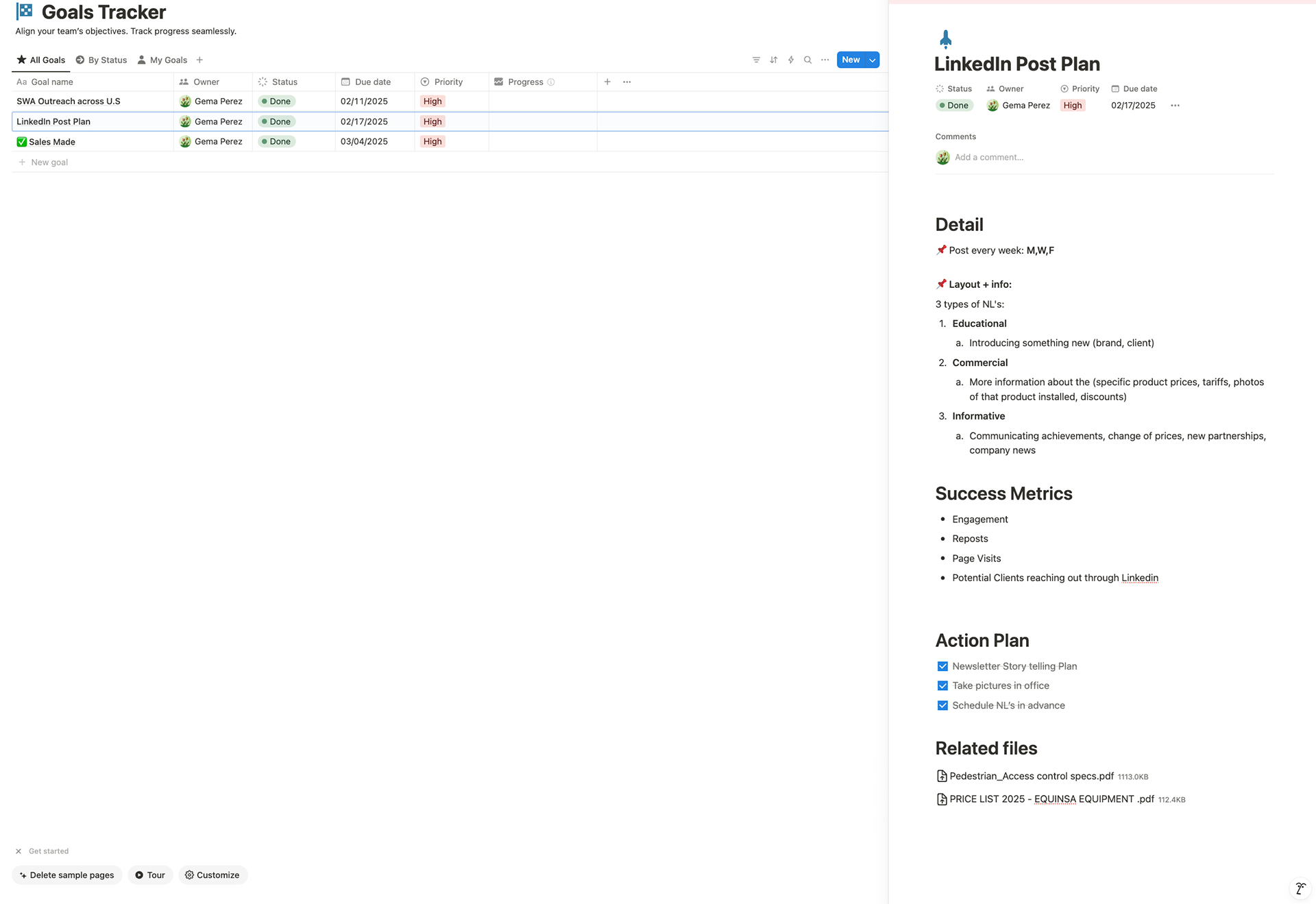Toggle the Take pictures in office checkbox
This screenshot has height=904, width=1316.
point(942,686)
